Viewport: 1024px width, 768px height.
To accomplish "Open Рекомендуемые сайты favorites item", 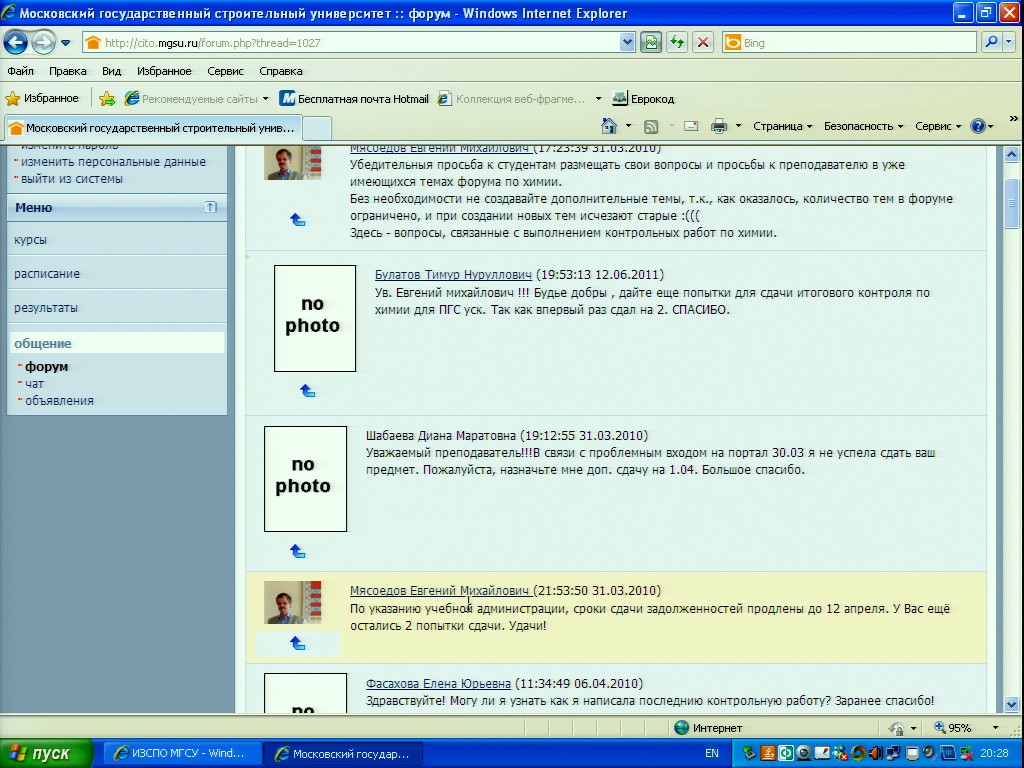I will (x=197, y=99).
